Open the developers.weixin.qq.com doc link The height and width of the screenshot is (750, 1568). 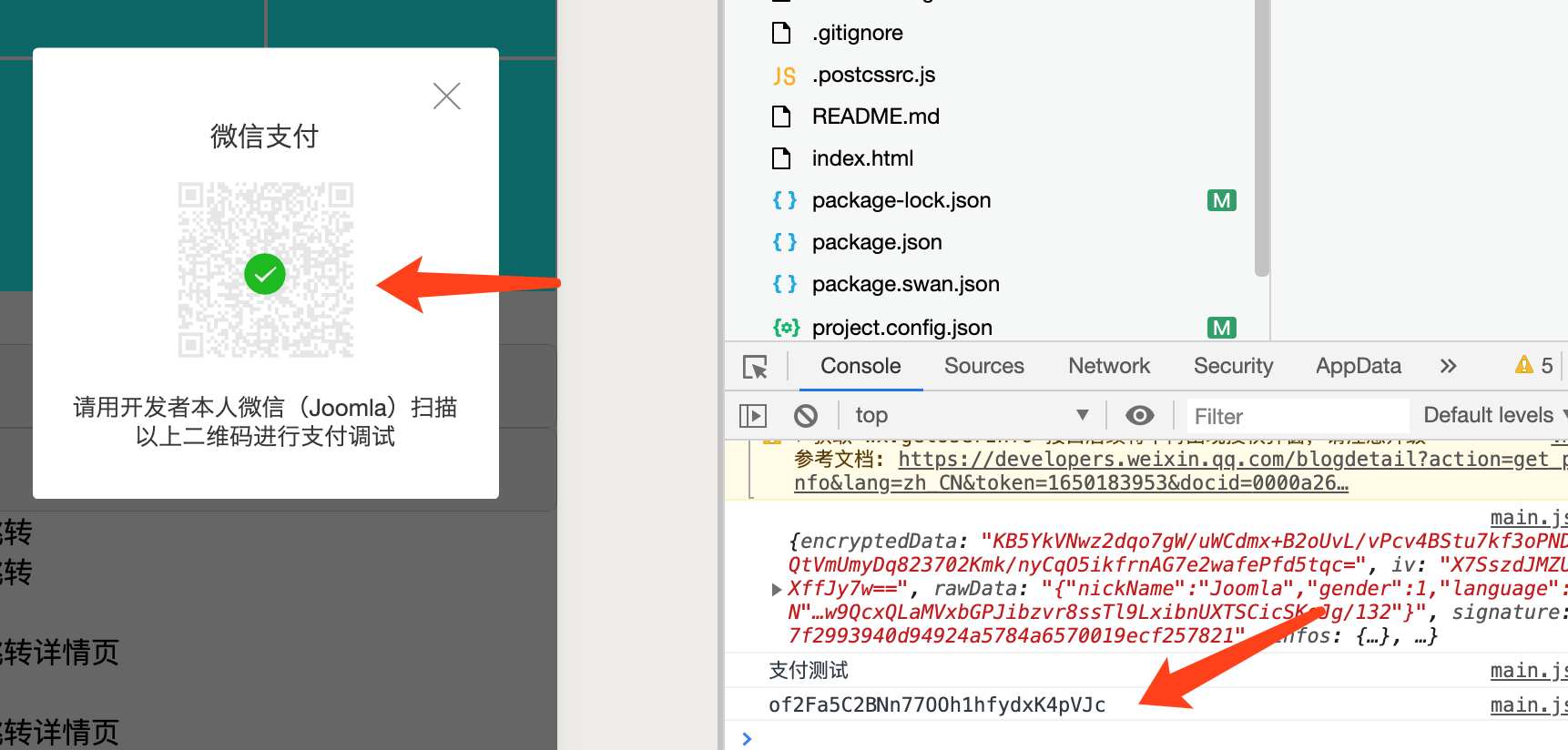(x=1180, y=471)
